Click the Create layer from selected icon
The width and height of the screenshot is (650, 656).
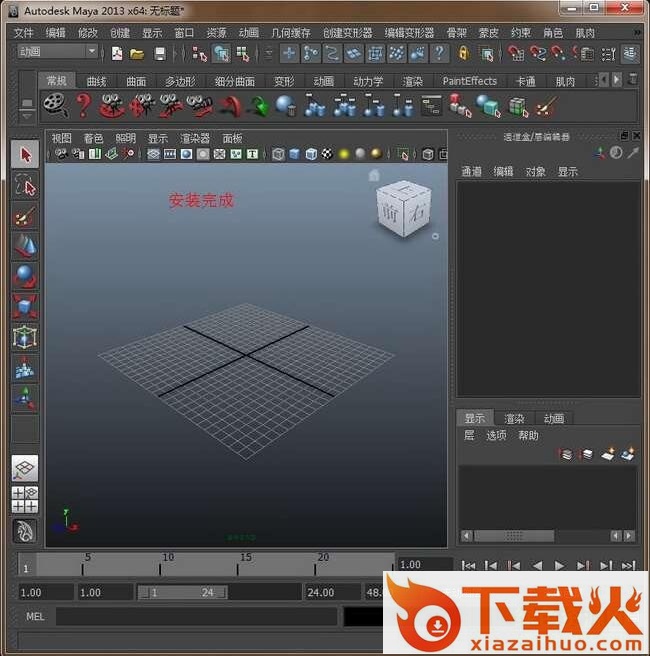[628, 454]
